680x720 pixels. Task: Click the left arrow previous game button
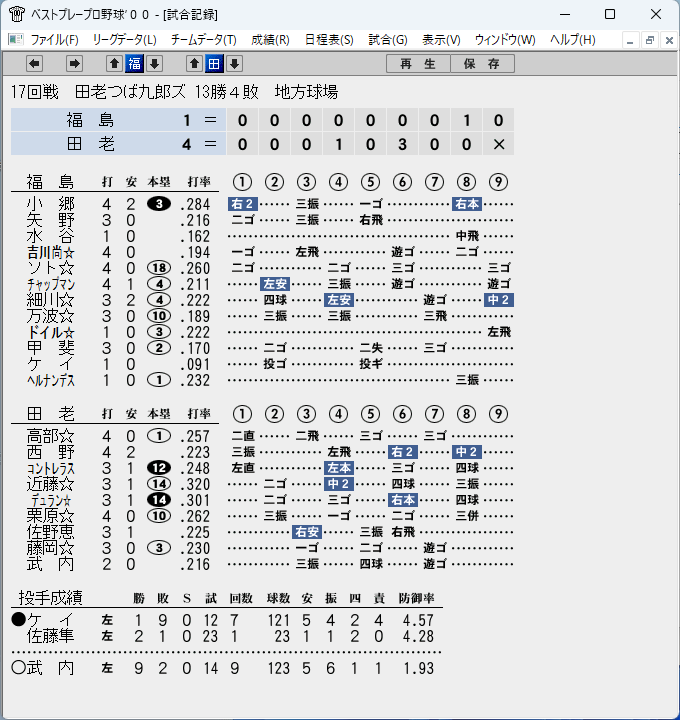(x=34, y=64)
